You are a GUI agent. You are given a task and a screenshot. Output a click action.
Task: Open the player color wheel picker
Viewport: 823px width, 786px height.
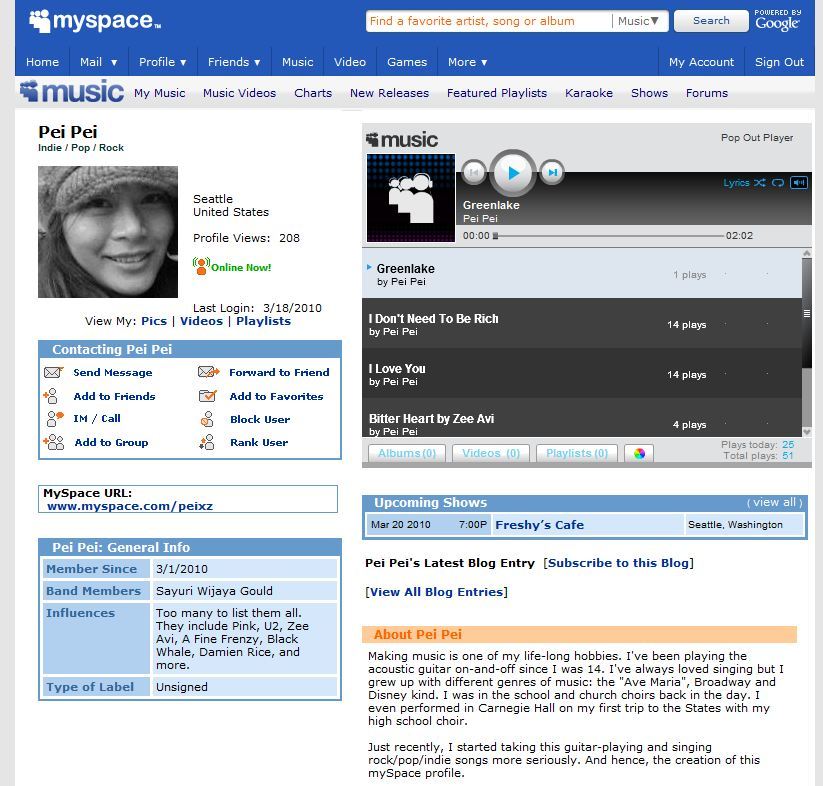(x=639, y=453)
